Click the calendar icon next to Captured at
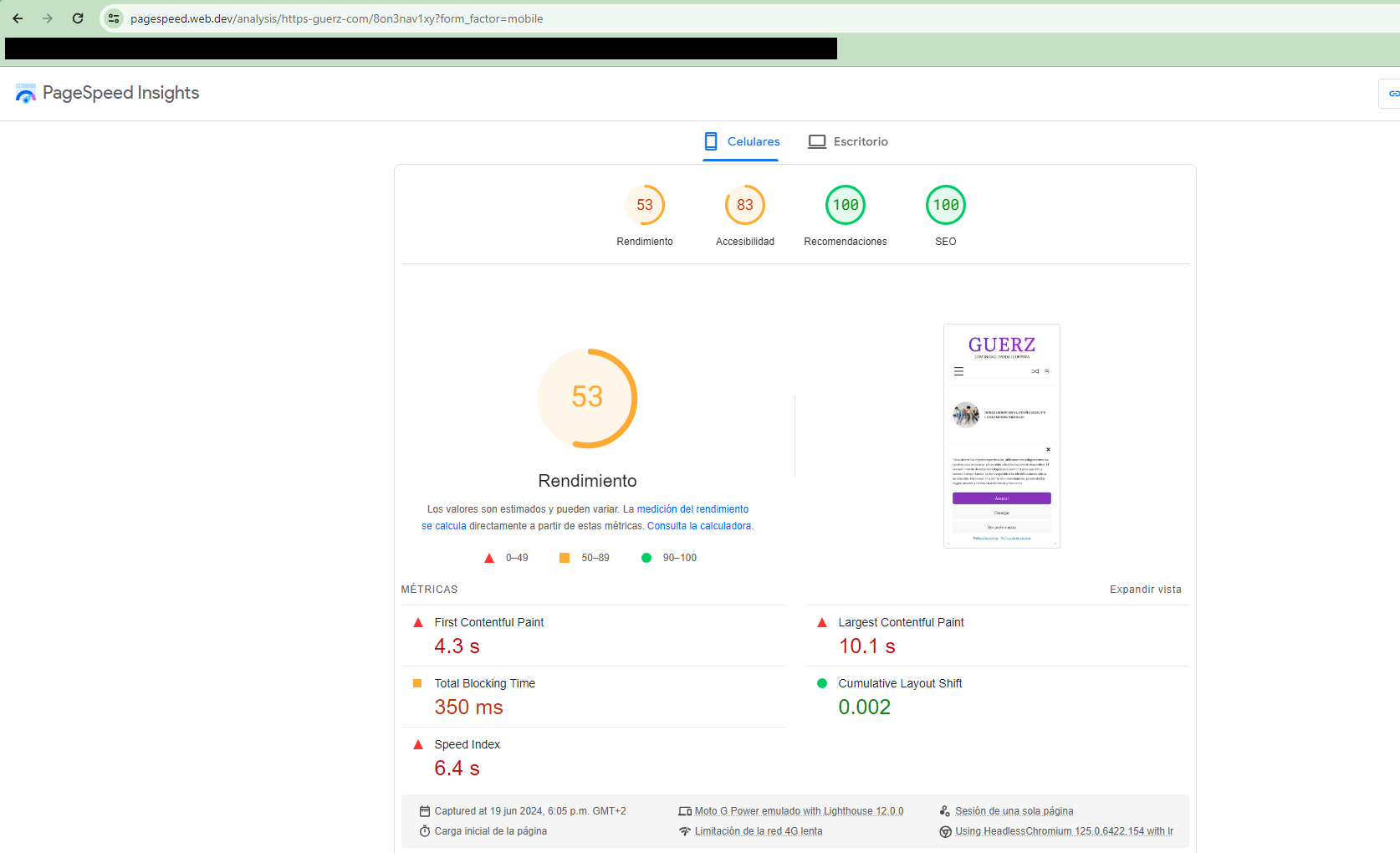The image size is (1400, 853). [425, 811]
